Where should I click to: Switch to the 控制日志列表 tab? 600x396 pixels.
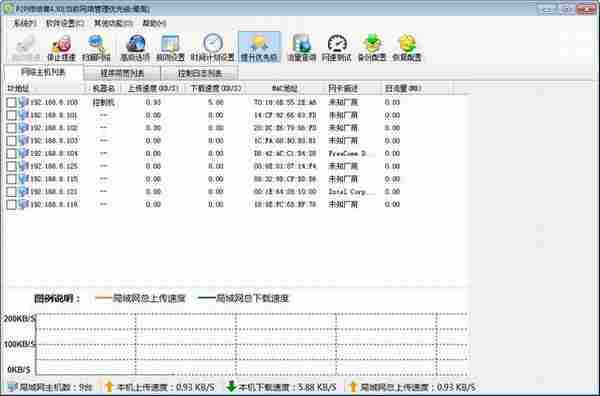tap(200, 73)
